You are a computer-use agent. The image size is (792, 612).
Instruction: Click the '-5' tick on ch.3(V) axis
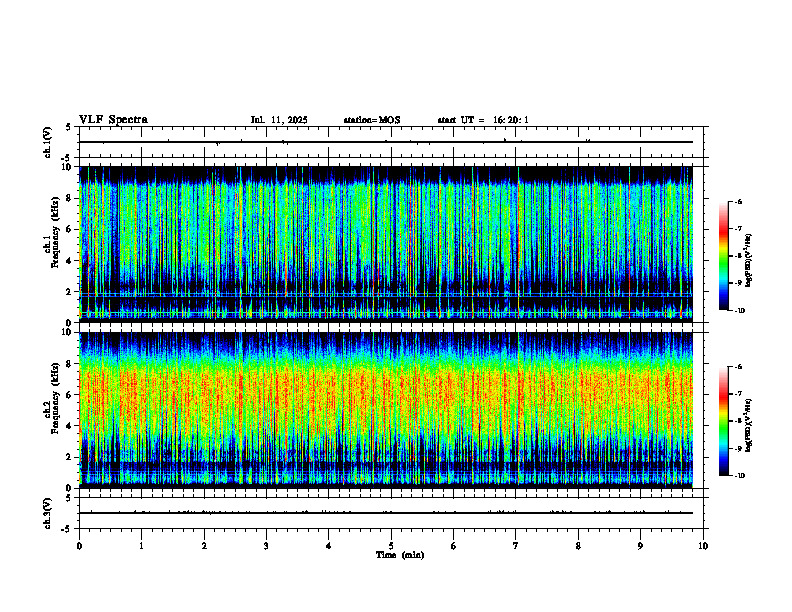point(67,529)
